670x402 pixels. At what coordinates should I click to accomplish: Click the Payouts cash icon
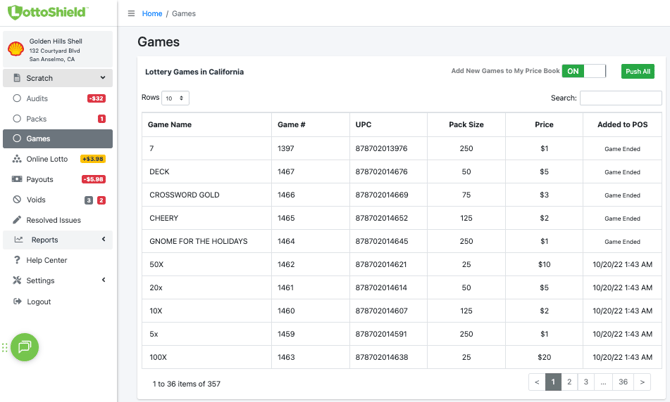coord(17,179)
